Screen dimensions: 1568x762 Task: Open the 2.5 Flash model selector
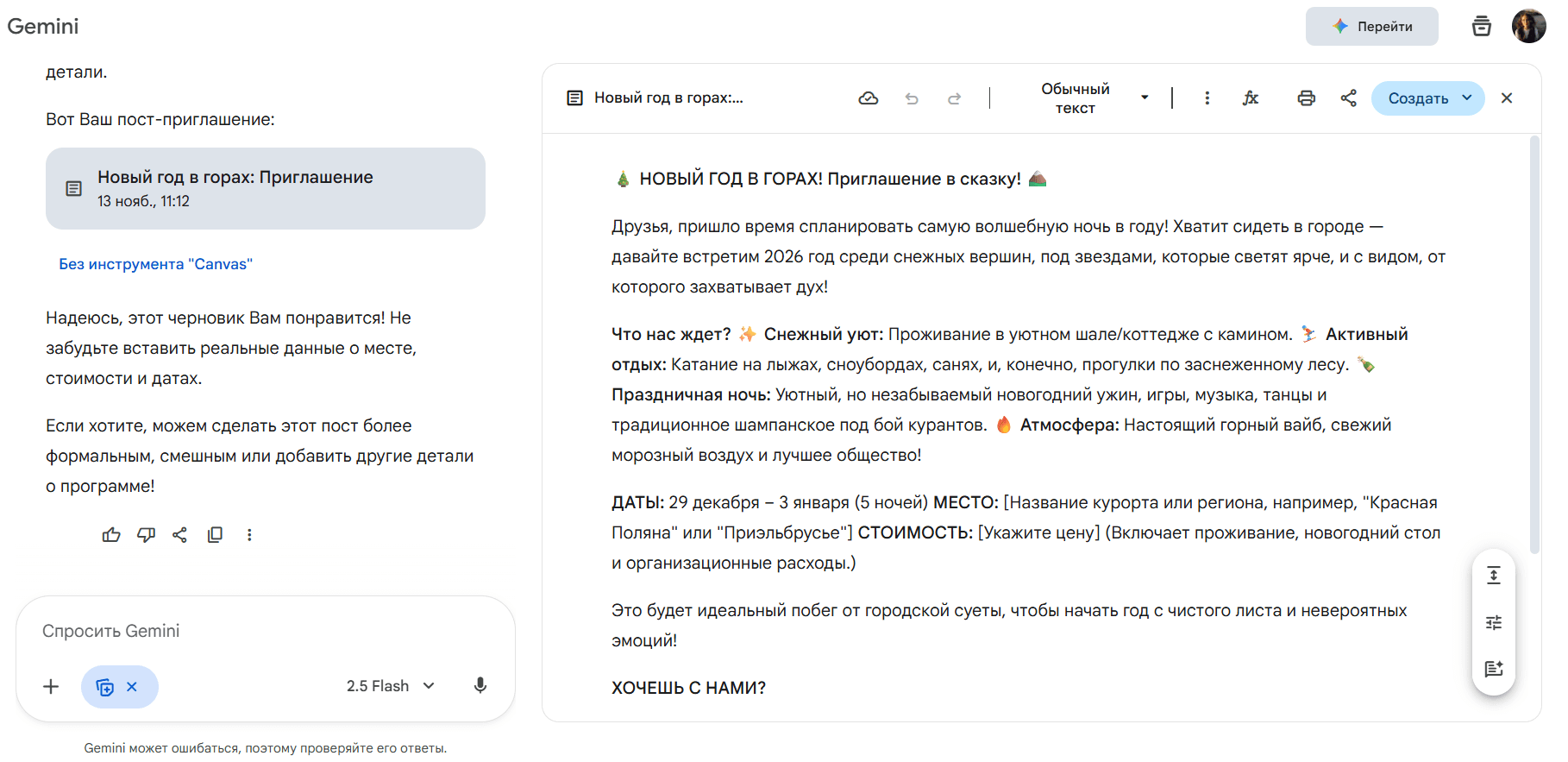(x=390, y=686)
